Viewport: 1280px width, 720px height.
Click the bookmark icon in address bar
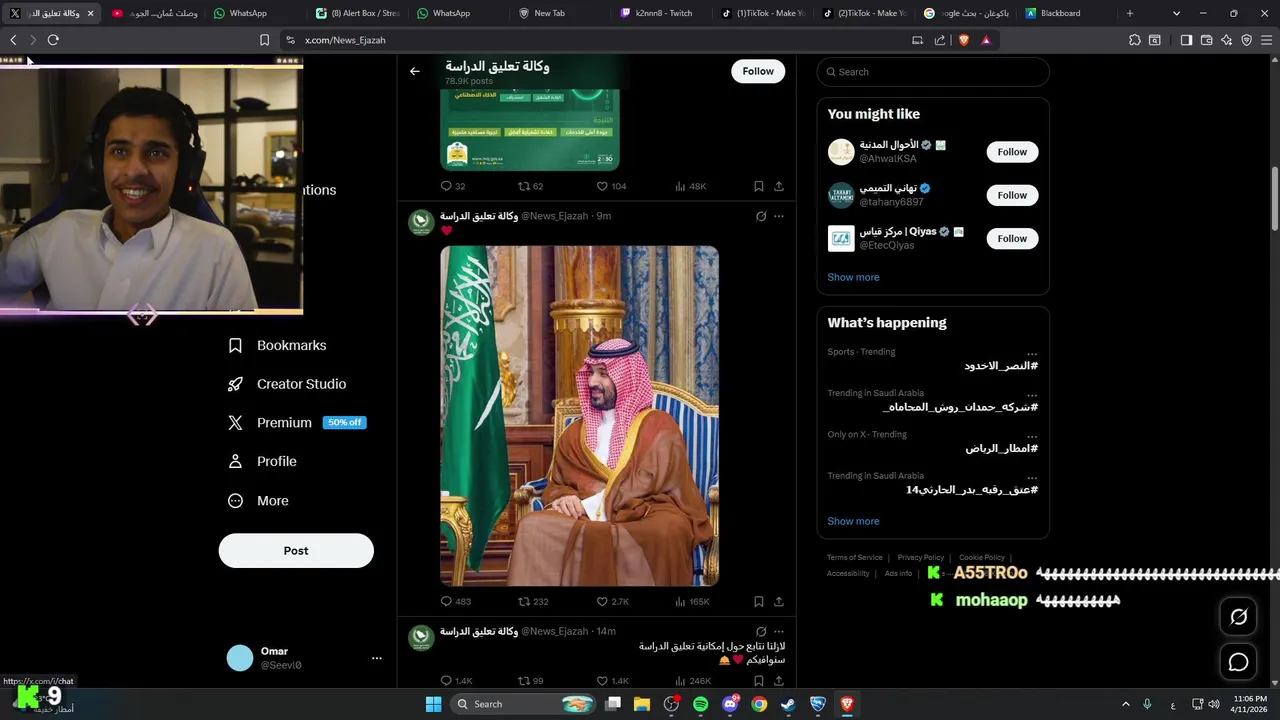264,40
